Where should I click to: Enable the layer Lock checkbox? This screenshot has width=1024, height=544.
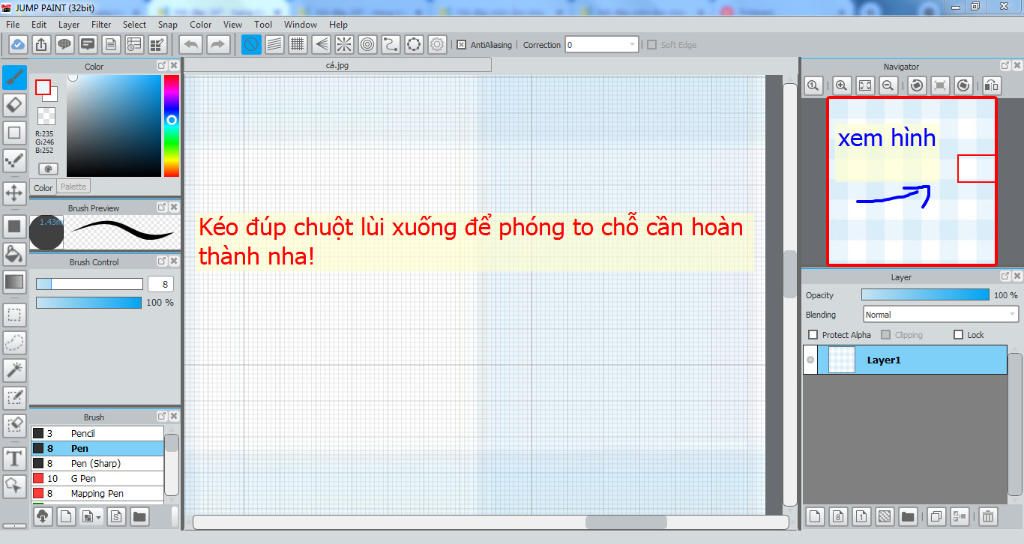(958, 334)
